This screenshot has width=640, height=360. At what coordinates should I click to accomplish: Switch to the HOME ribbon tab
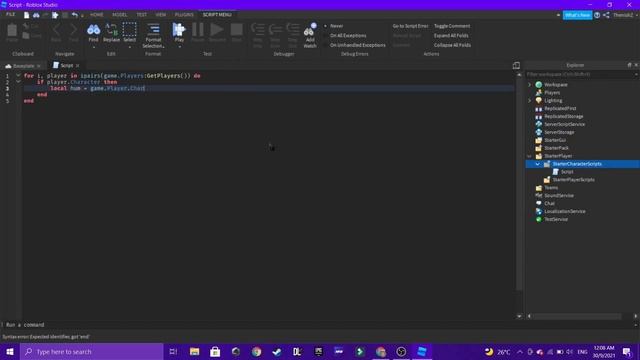[97, 15]
